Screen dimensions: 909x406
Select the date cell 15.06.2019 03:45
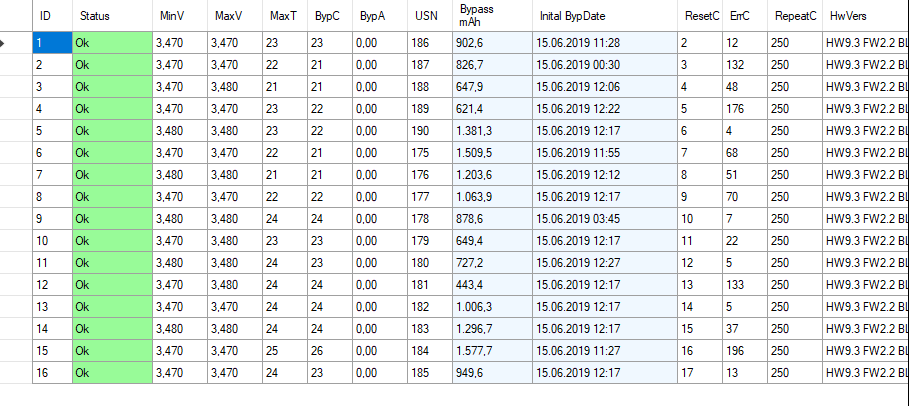pos(603,219)
